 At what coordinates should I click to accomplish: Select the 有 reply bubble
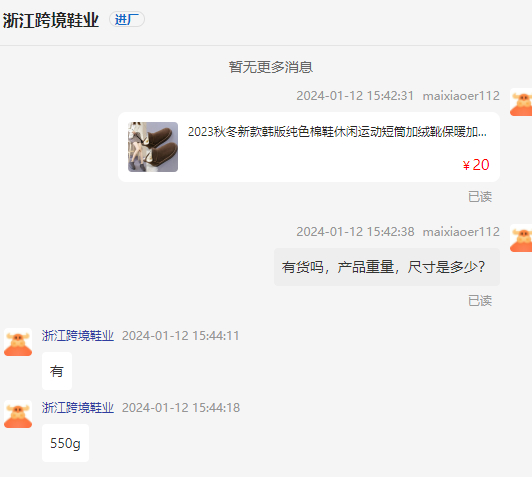pyautogui.click(x=57, y=371)
